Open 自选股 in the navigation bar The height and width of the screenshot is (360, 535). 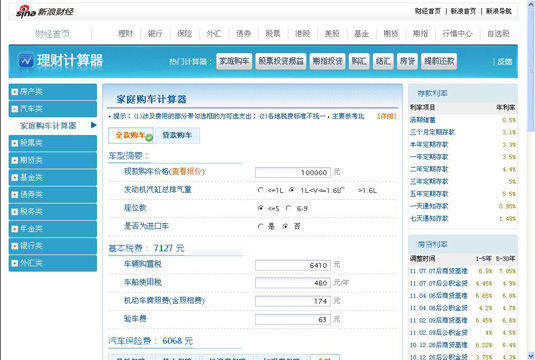(x=498, y=33)
